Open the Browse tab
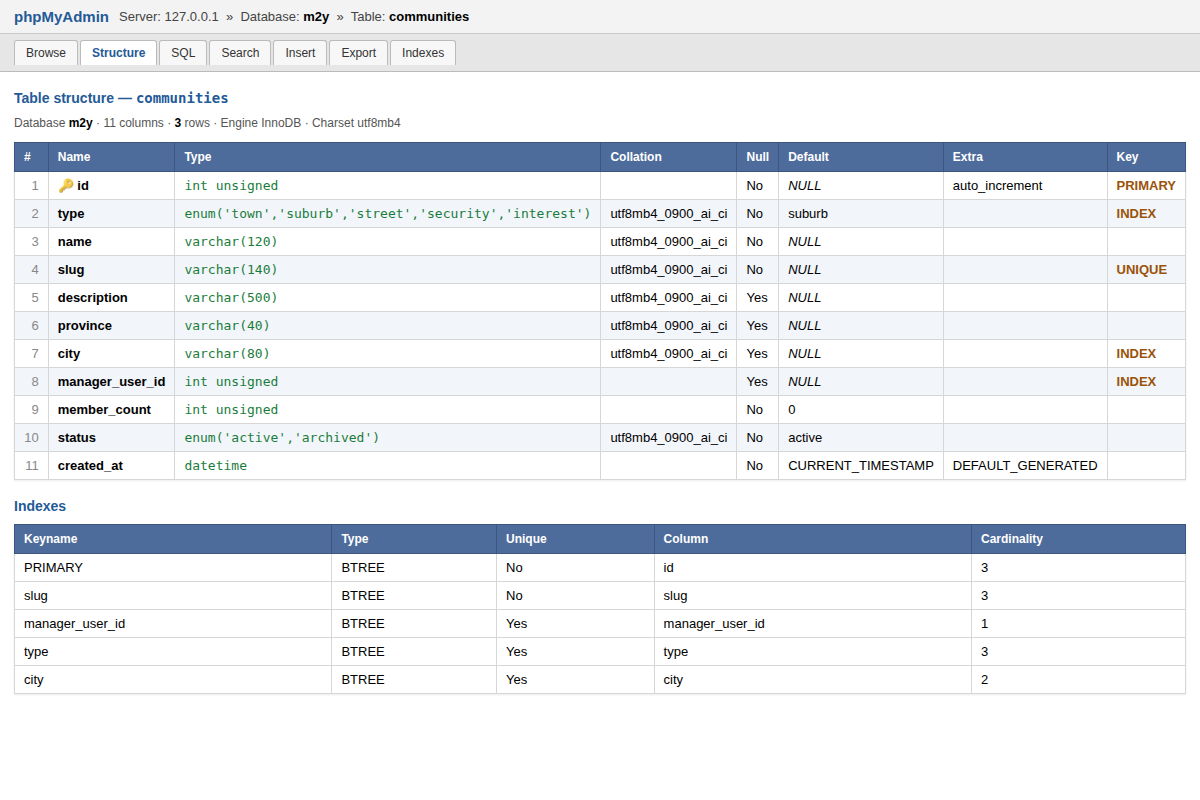Viewport: 1200px width, 800px height. [x=46, y=53]
